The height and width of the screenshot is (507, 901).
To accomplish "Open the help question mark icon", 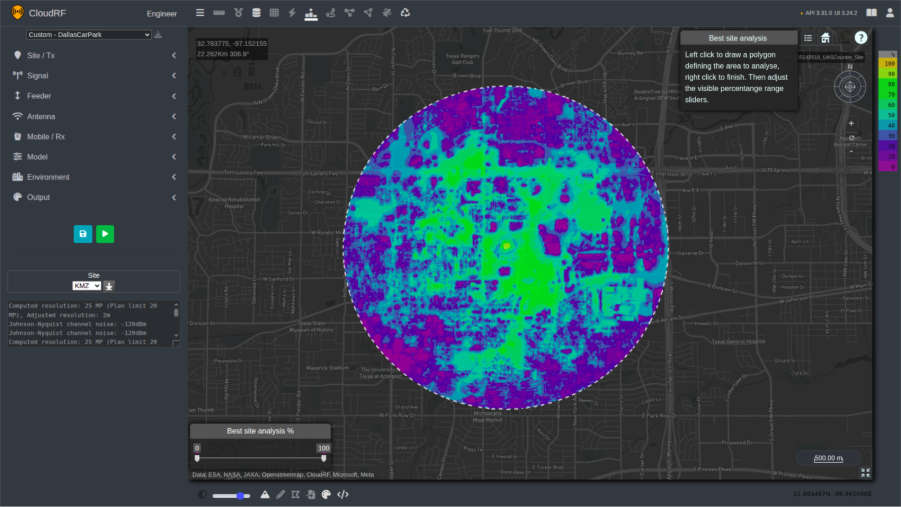I will click(x=860, y=38).
